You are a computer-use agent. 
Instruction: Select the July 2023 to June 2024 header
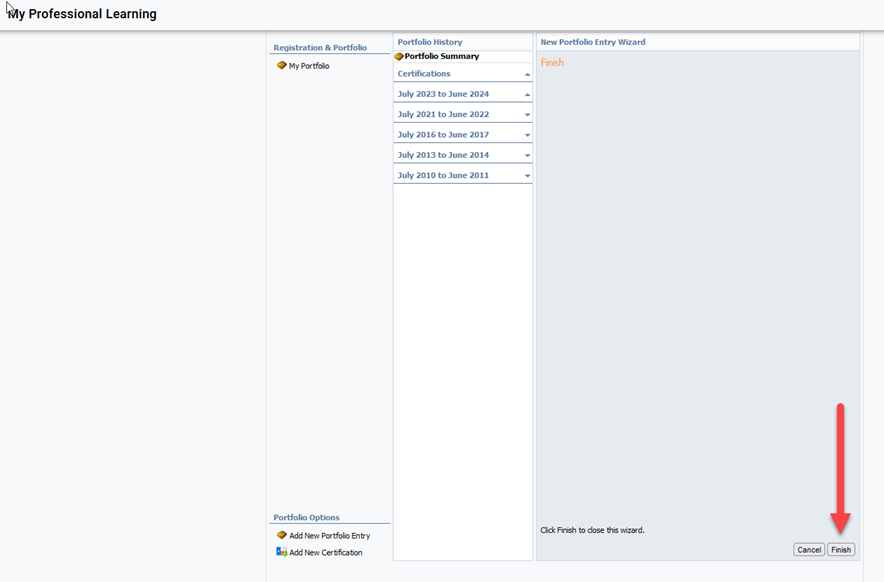pos(443,94)
